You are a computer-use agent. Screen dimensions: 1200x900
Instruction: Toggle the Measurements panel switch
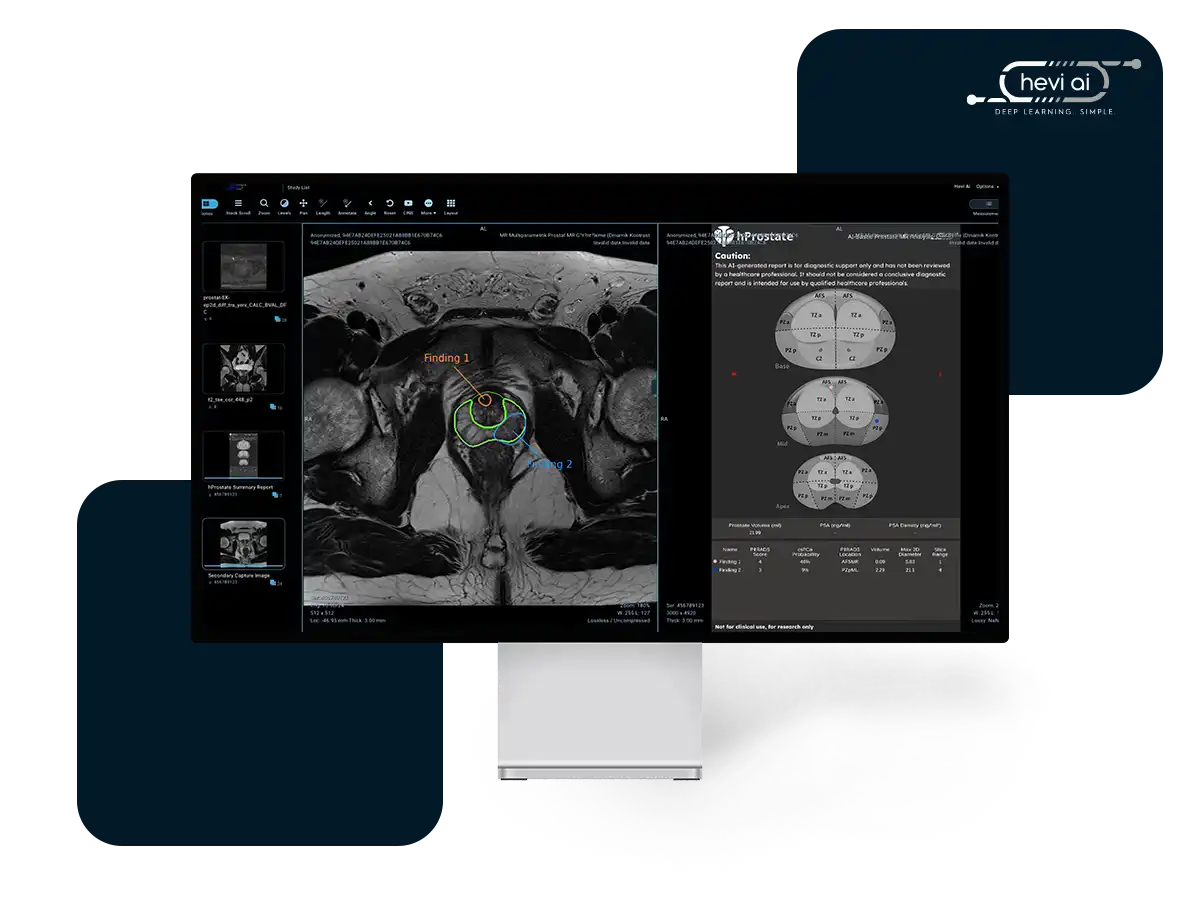point(984,205)
